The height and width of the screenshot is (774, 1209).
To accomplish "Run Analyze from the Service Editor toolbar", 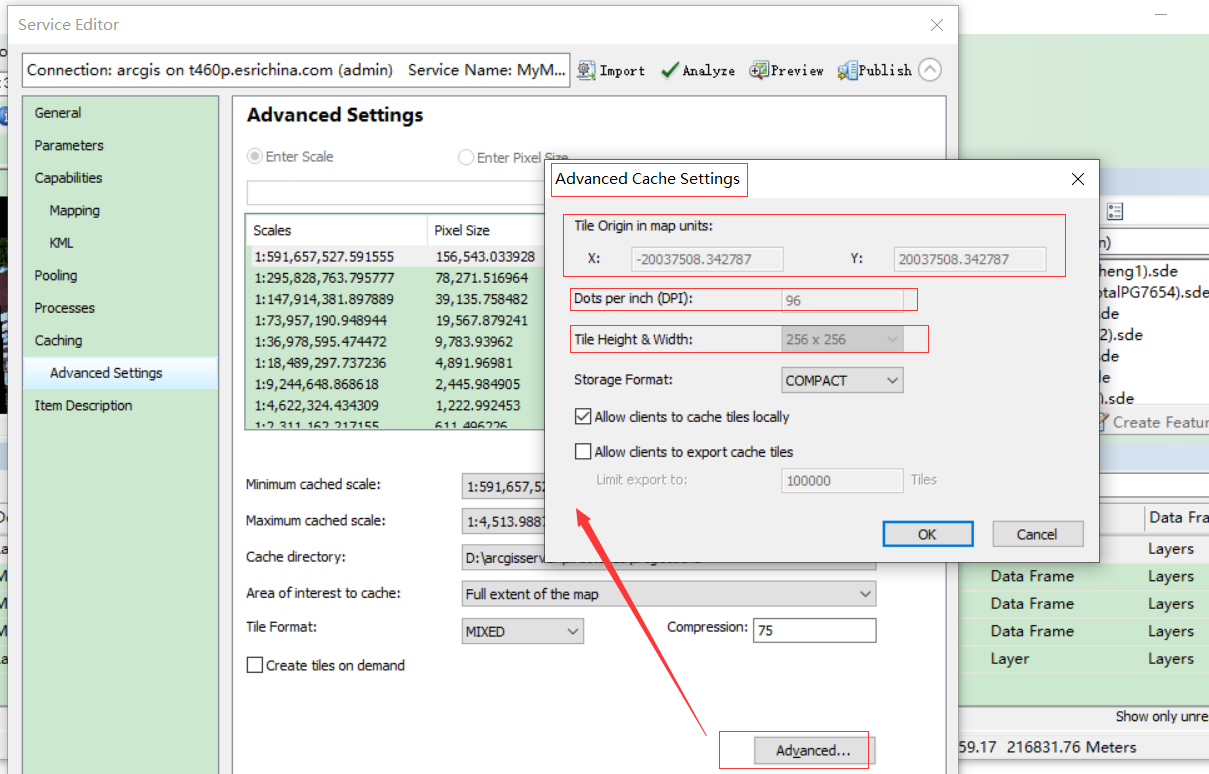I will pyautogui.click(x=698, y=70).
